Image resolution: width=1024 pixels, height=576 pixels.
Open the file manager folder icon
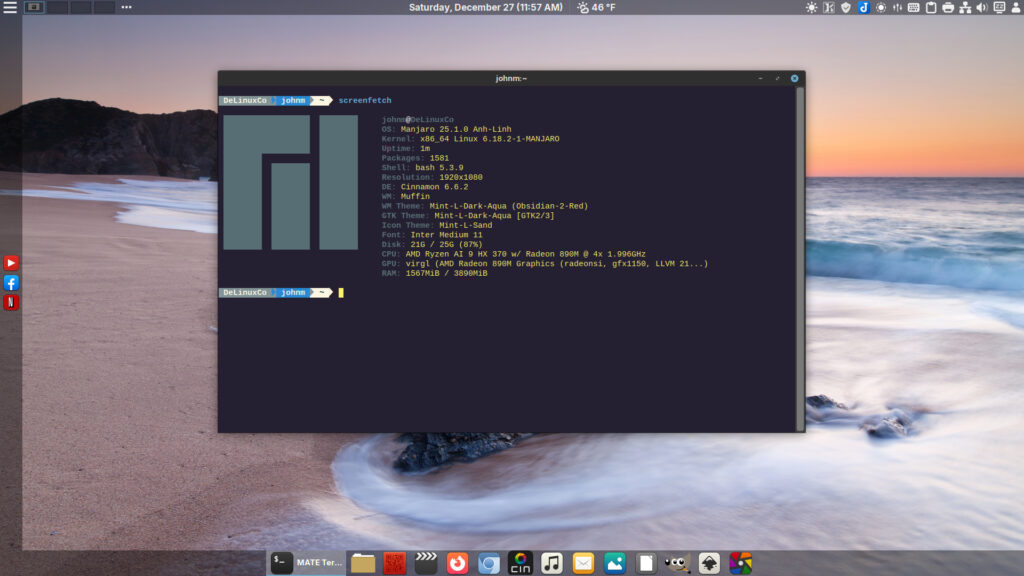click(363, 563)
